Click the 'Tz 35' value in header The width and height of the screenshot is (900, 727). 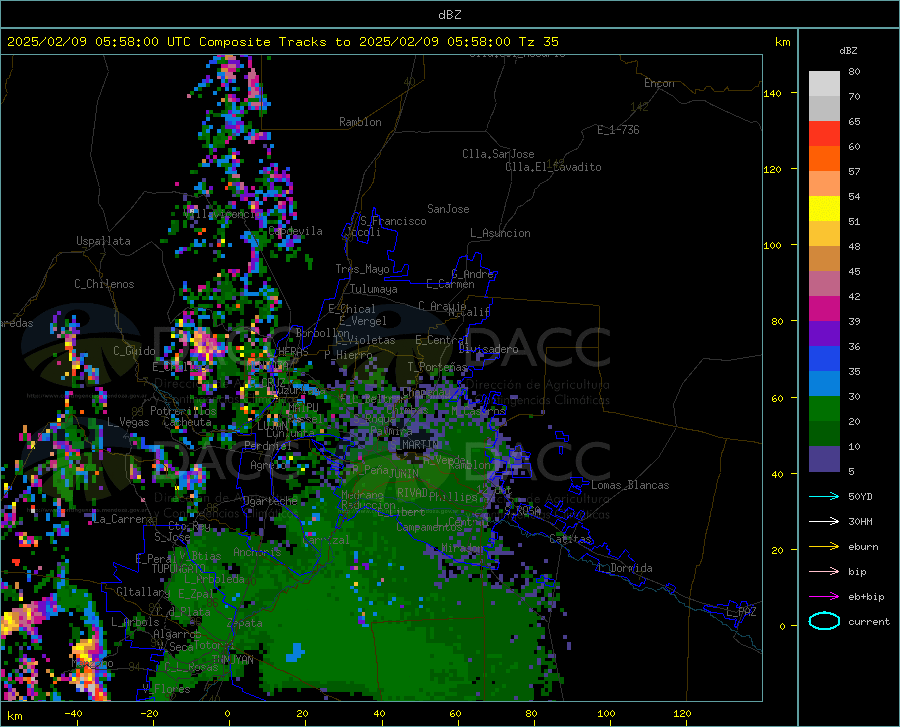(x=538, y=42)
